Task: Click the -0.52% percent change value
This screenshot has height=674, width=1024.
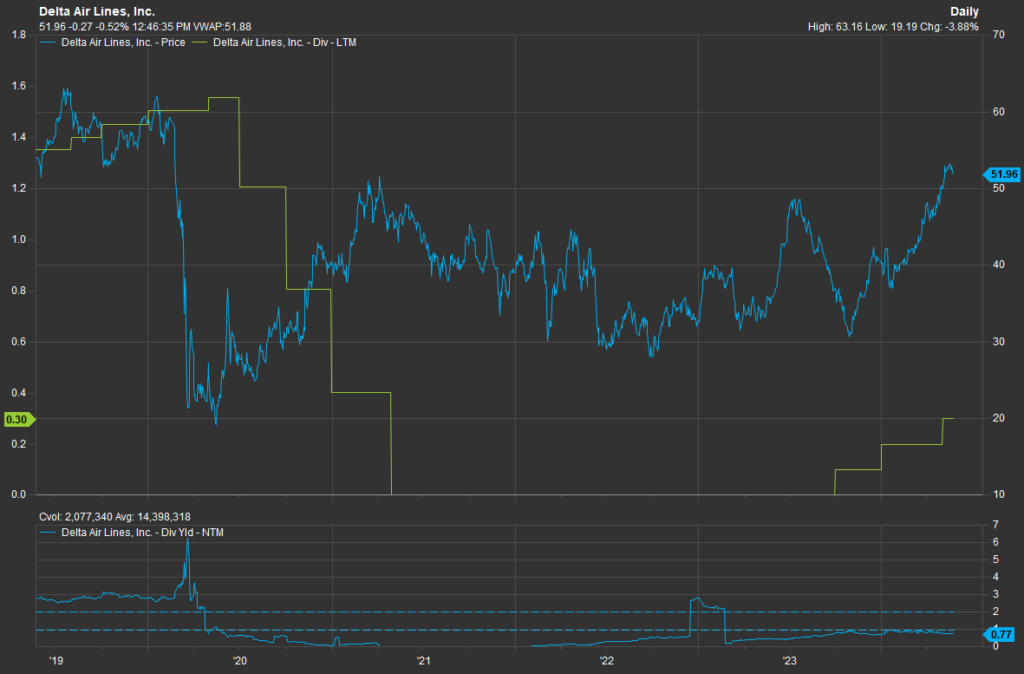Action: click(113, 27)
